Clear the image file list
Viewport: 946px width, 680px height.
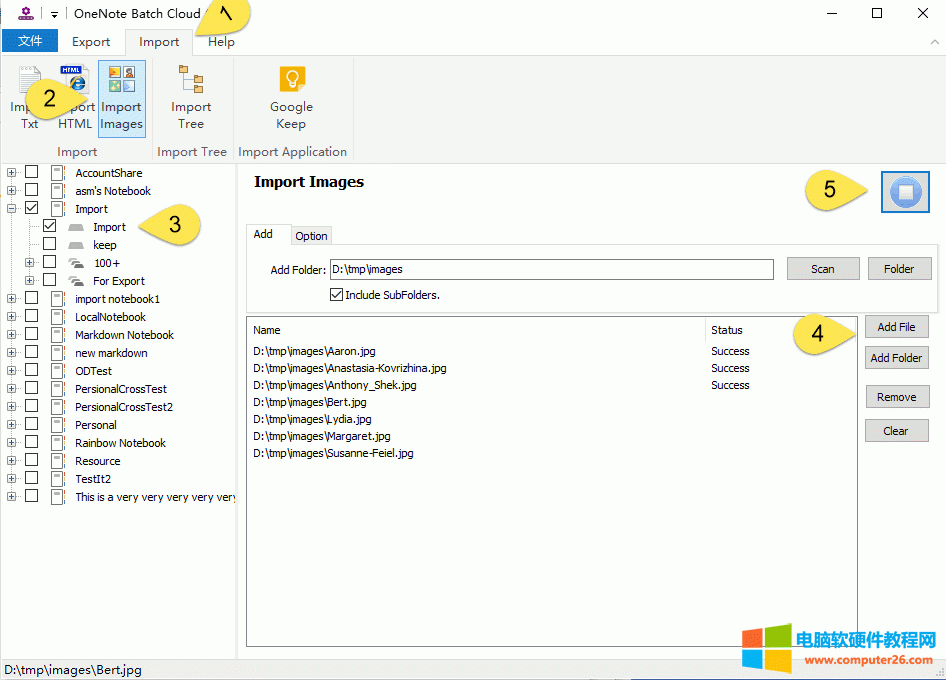click(896, 430)
